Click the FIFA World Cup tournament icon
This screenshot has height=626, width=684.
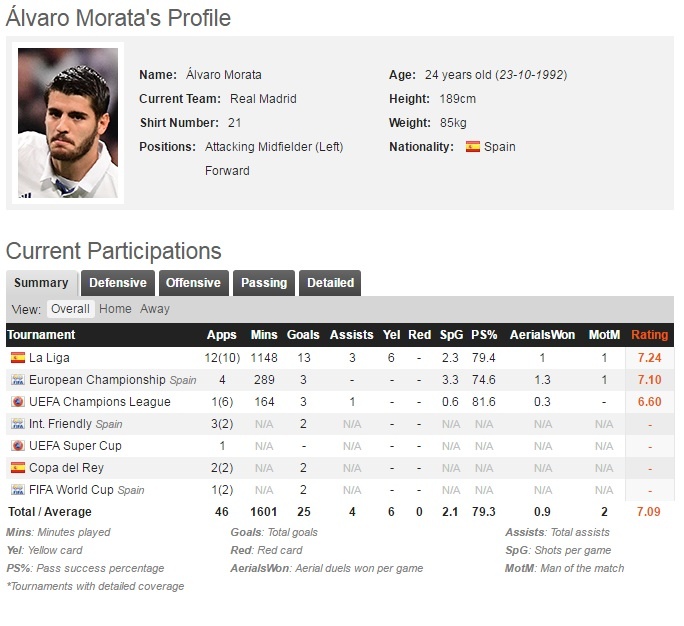[17, 490]
